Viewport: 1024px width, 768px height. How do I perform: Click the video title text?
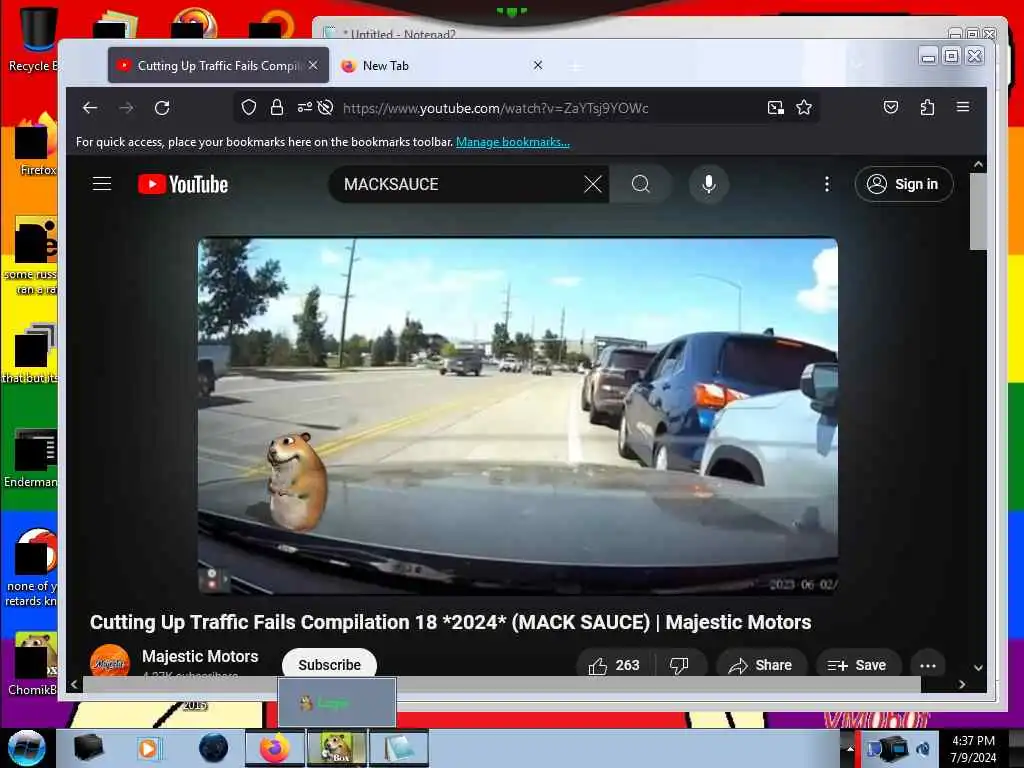tap(451, 622)
